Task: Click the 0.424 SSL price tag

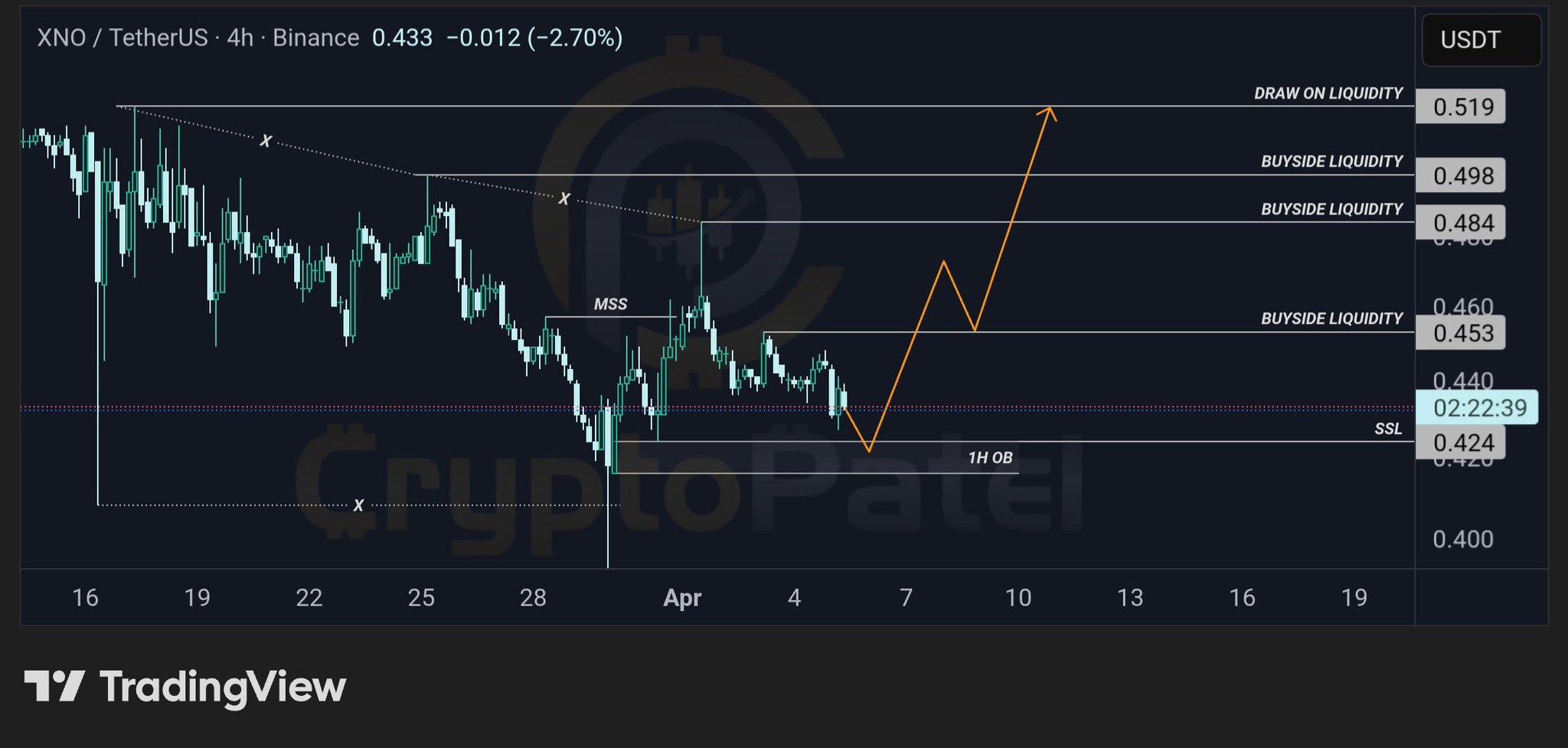Action: click(x=1462, y=443)
